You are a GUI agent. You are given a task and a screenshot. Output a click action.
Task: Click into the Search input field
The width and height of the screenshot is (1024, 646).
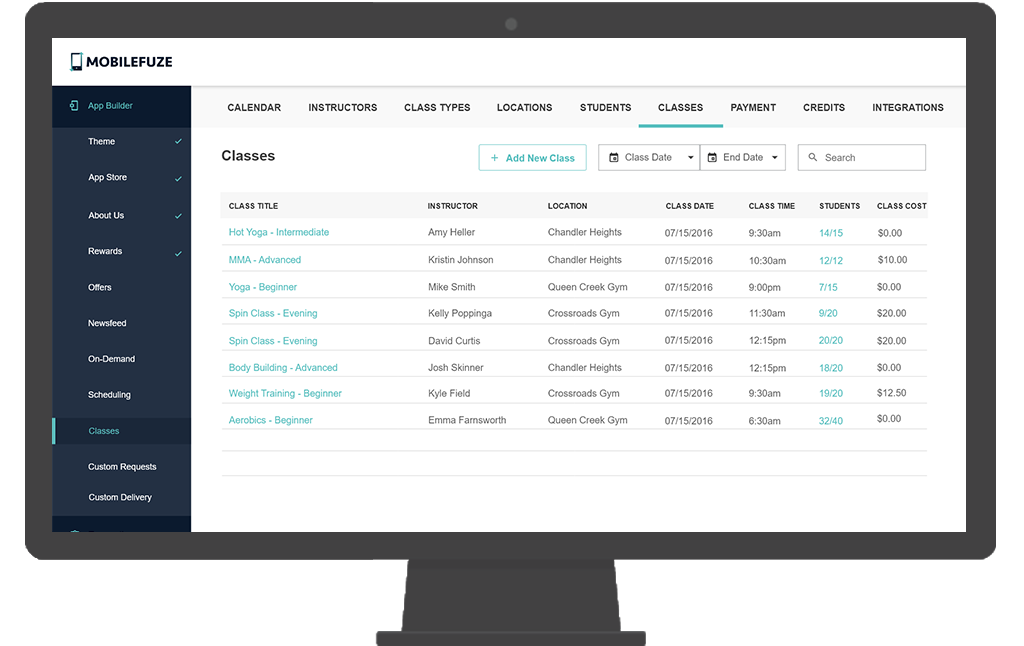pos(870,158)
